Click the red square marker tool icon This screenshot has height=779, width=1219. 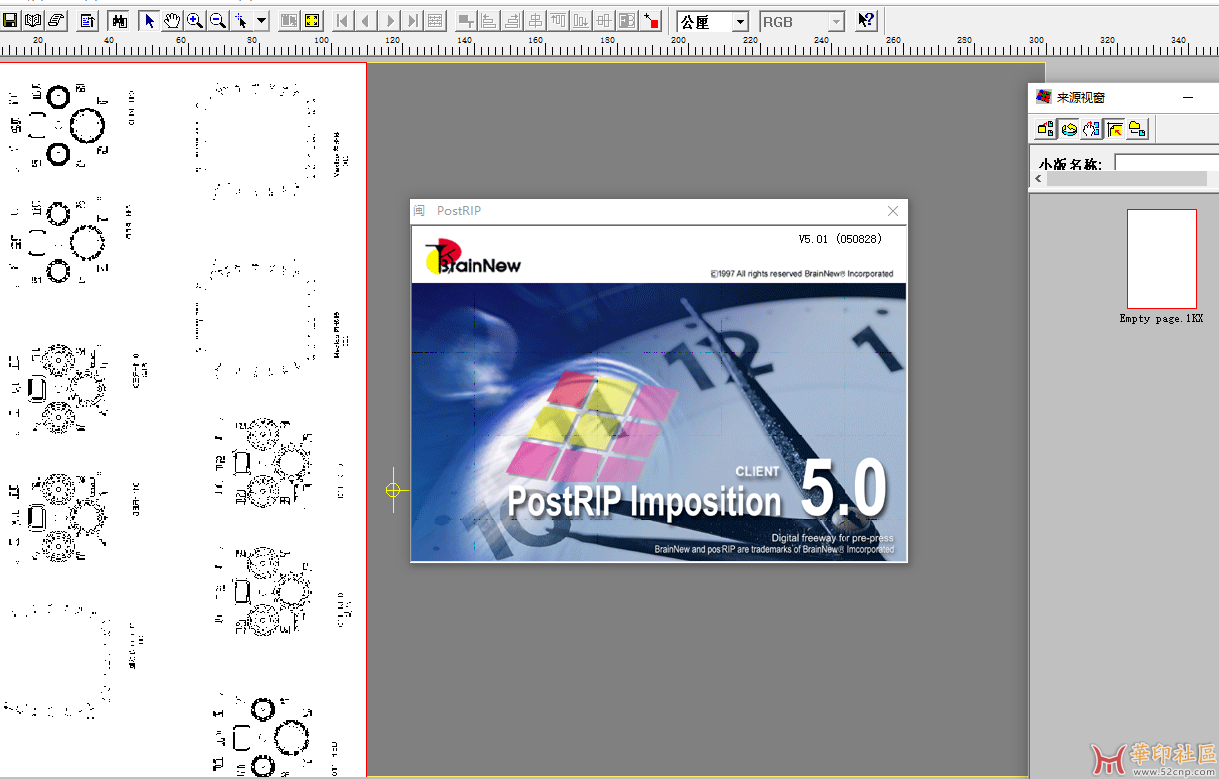(651, 20)
